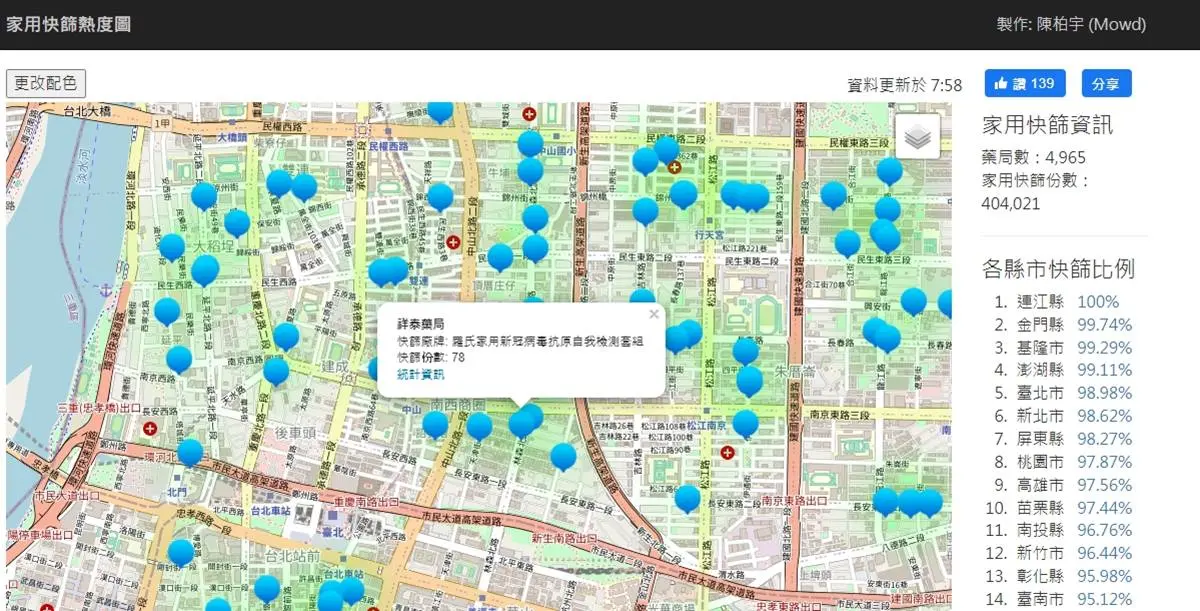
Task: Click the 家用快篩份數：404,021 statistic
Action: coord(1036,192)
